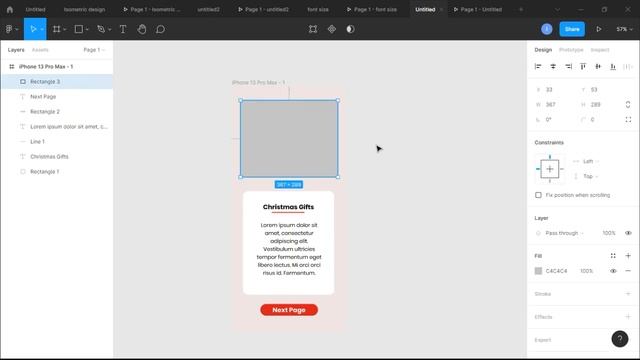The image size is (640, 360).
Task: Select the Next Page layer
Action: pyautogui.click(x=57, y=97)
